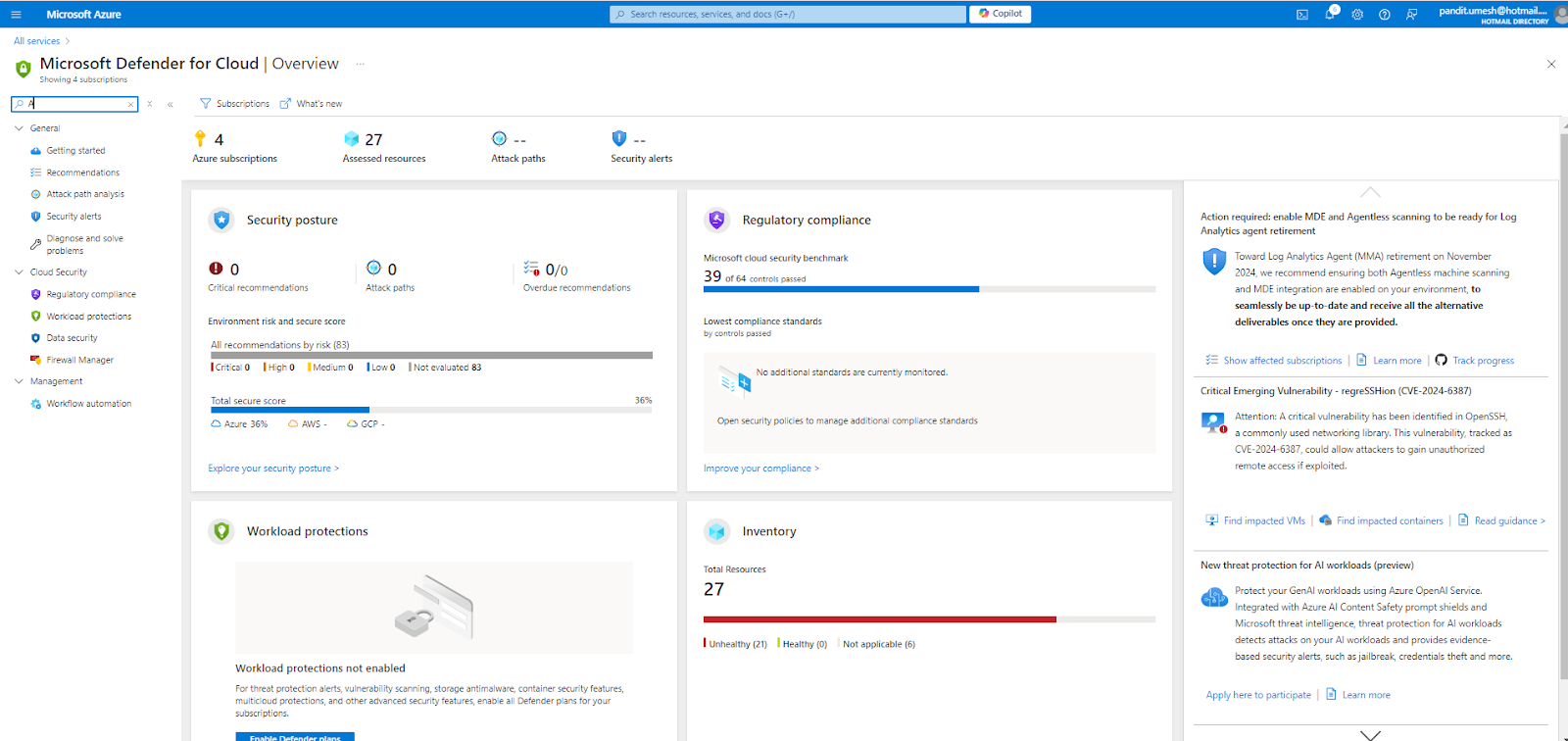
Task: Open the feedback icon in top bar
Action: click(x=1412, y=15)
